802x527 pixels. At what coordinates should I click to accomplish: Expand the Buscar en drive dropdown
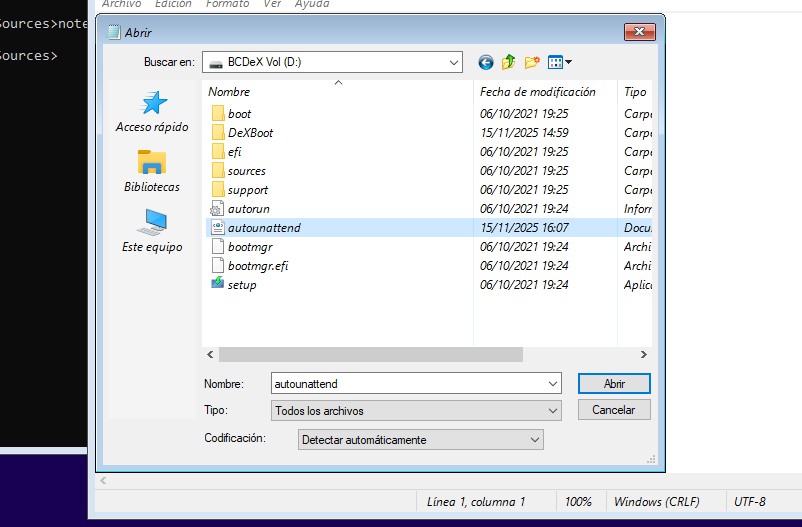(452, 62)
